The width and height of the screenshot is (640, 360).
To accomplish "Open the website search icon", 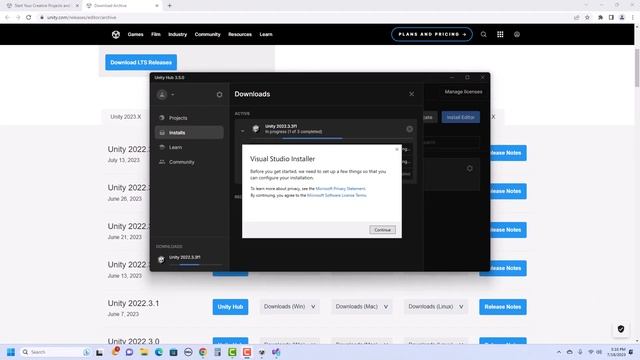I will pos(484,35).
